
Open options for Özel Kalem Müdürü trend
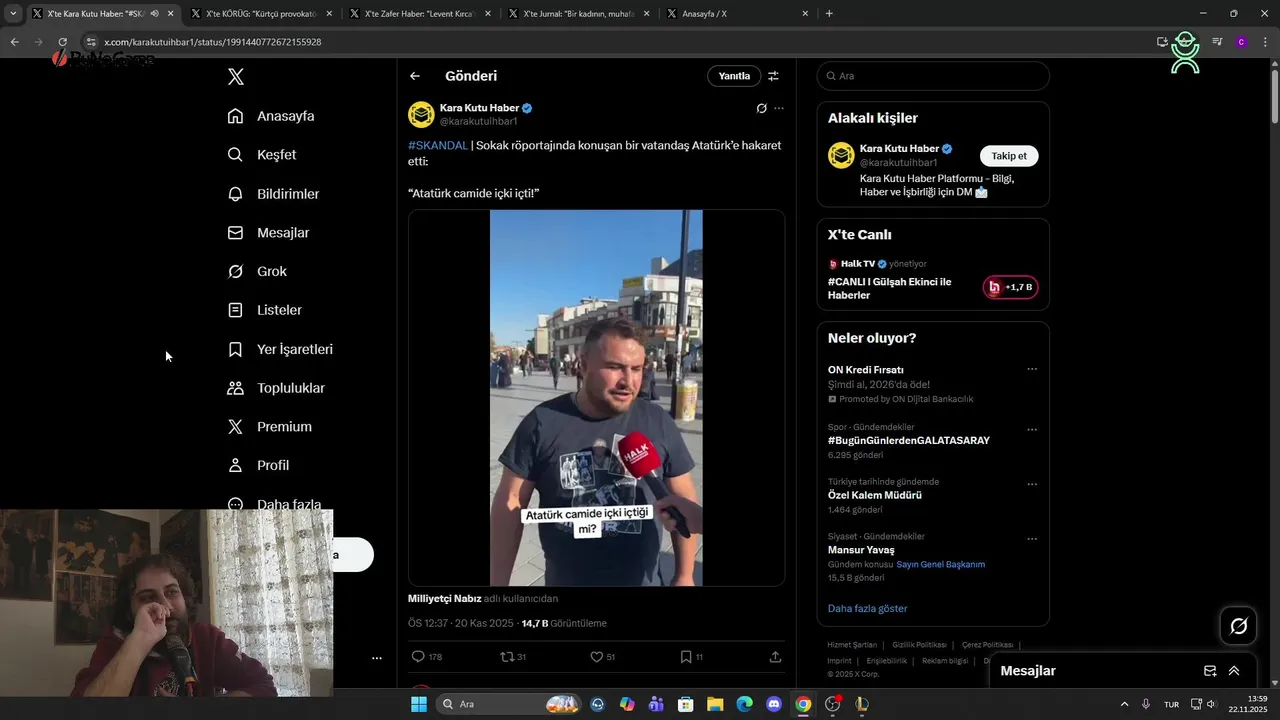pos(1032,485)
